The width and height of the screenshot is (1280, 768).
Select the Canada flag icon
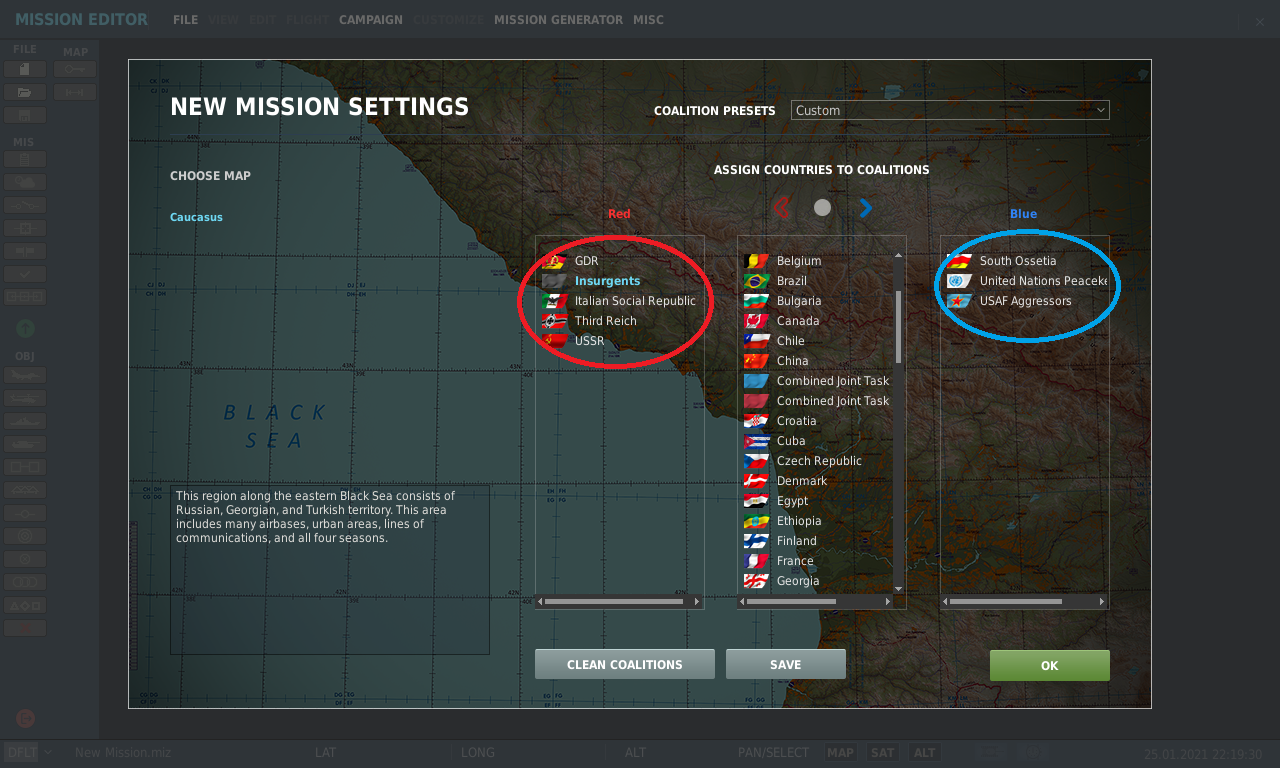pyautogui.click(x=757, y=321)
